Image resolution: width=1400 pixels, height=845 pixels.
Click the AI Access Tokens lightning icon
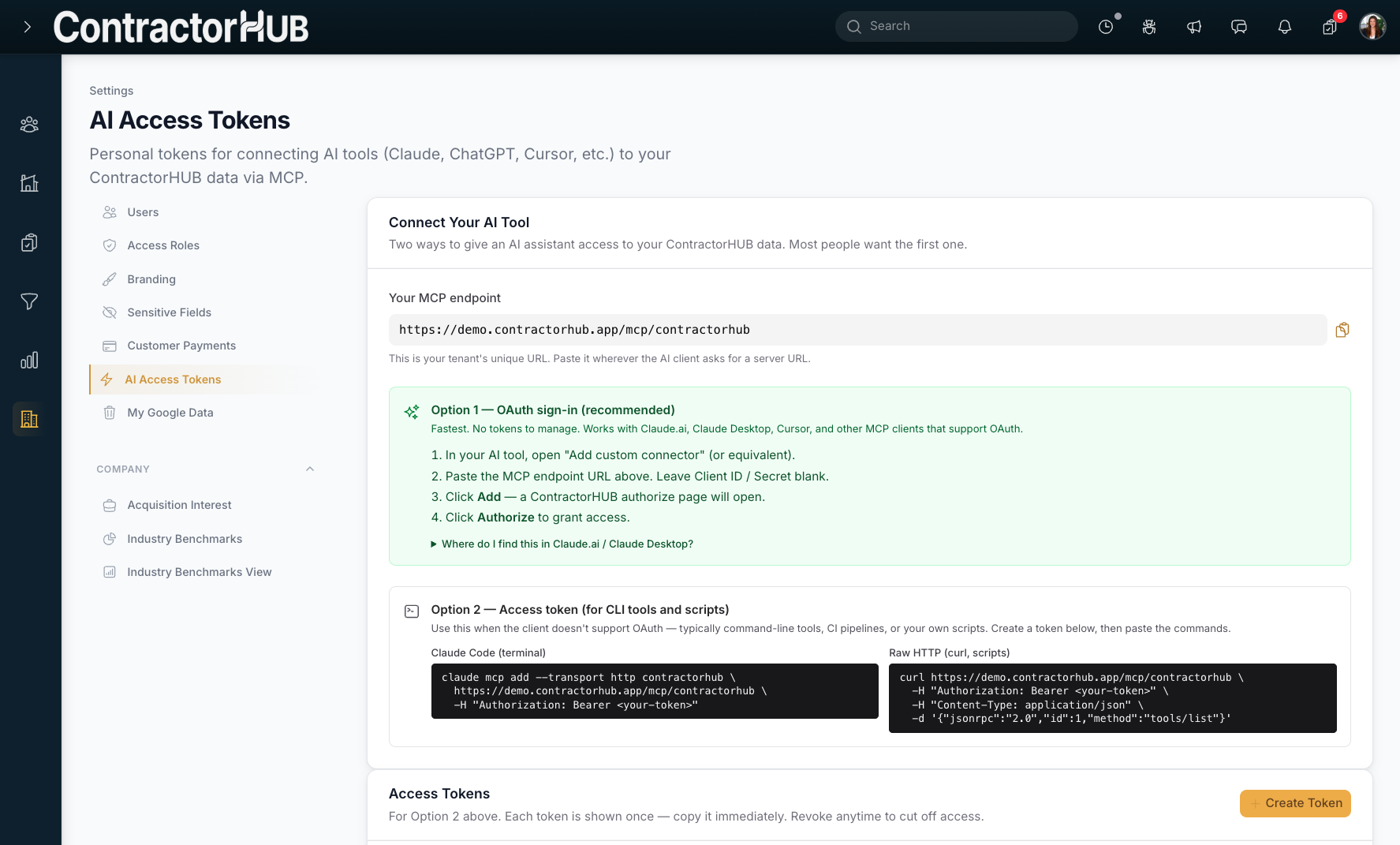(x=106, y=380)
